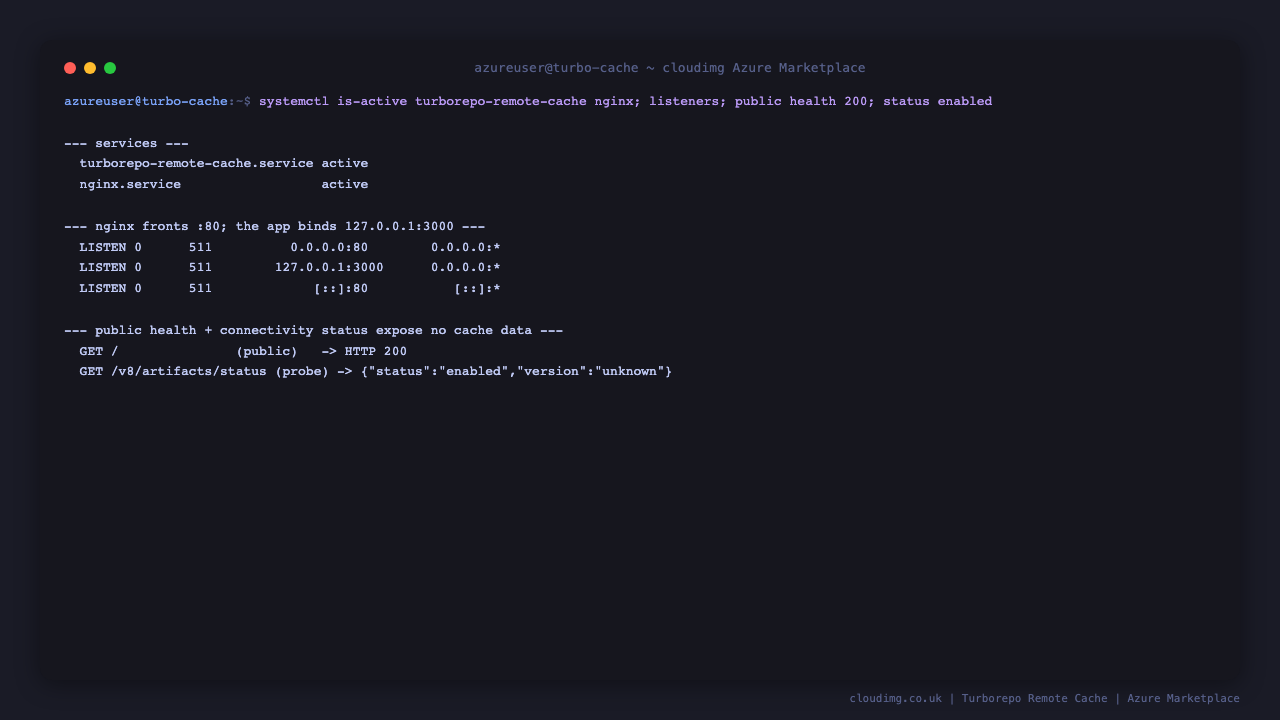Viewport: 1280px width, 720px height.
Task: Click the 'GET /v8/artifacts/status' probe line
Action: (376, 371)
